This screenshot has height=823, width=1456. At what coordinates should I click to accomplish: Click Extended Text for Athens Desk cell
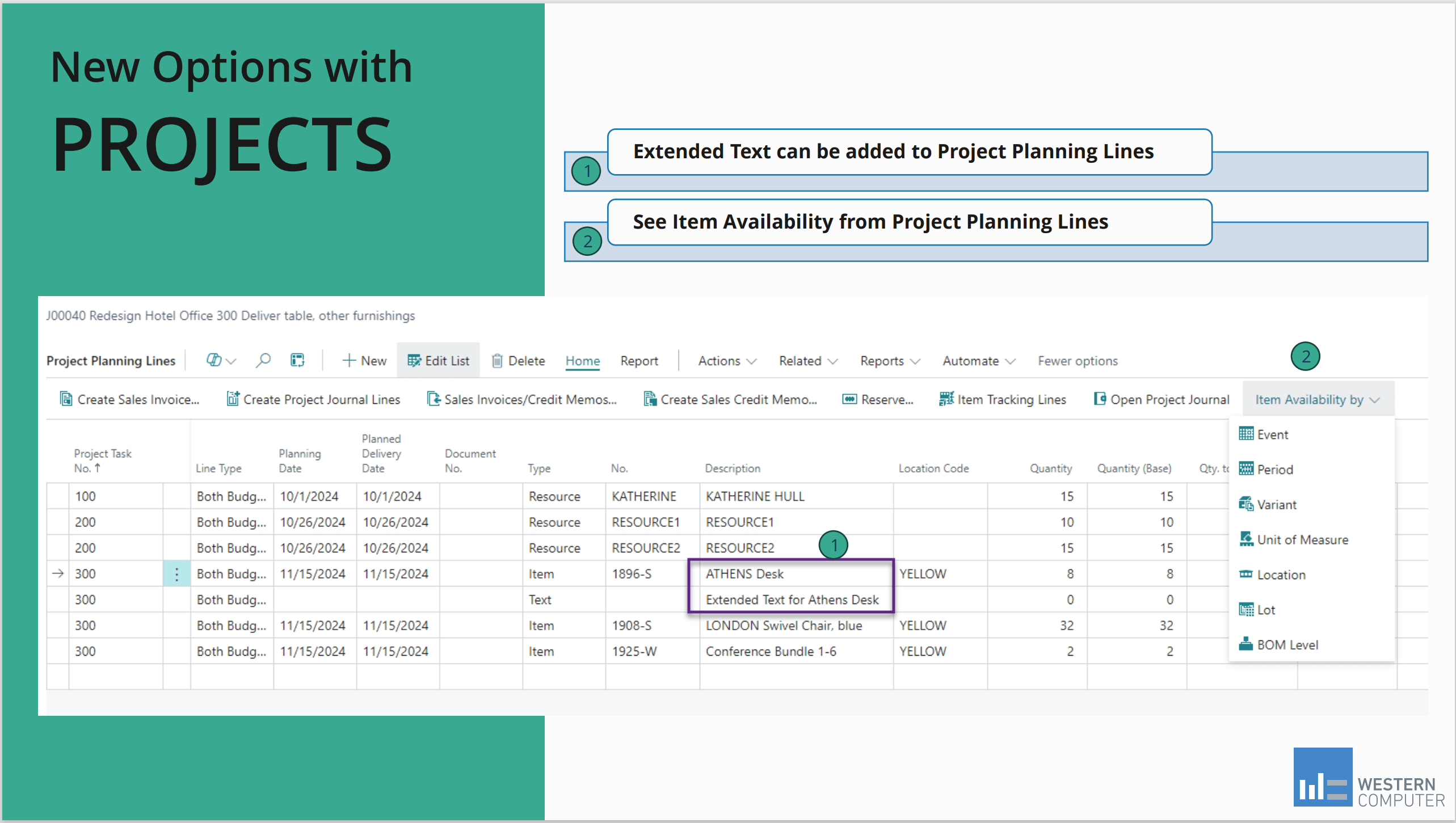click(x=796, y=600)
